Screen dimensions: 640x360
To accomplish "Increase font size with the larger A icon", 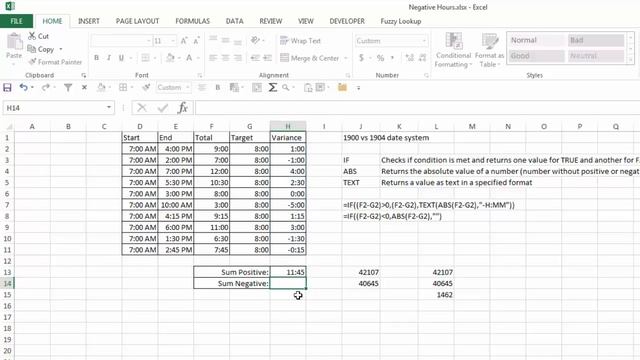I will (x=184, y=41).
